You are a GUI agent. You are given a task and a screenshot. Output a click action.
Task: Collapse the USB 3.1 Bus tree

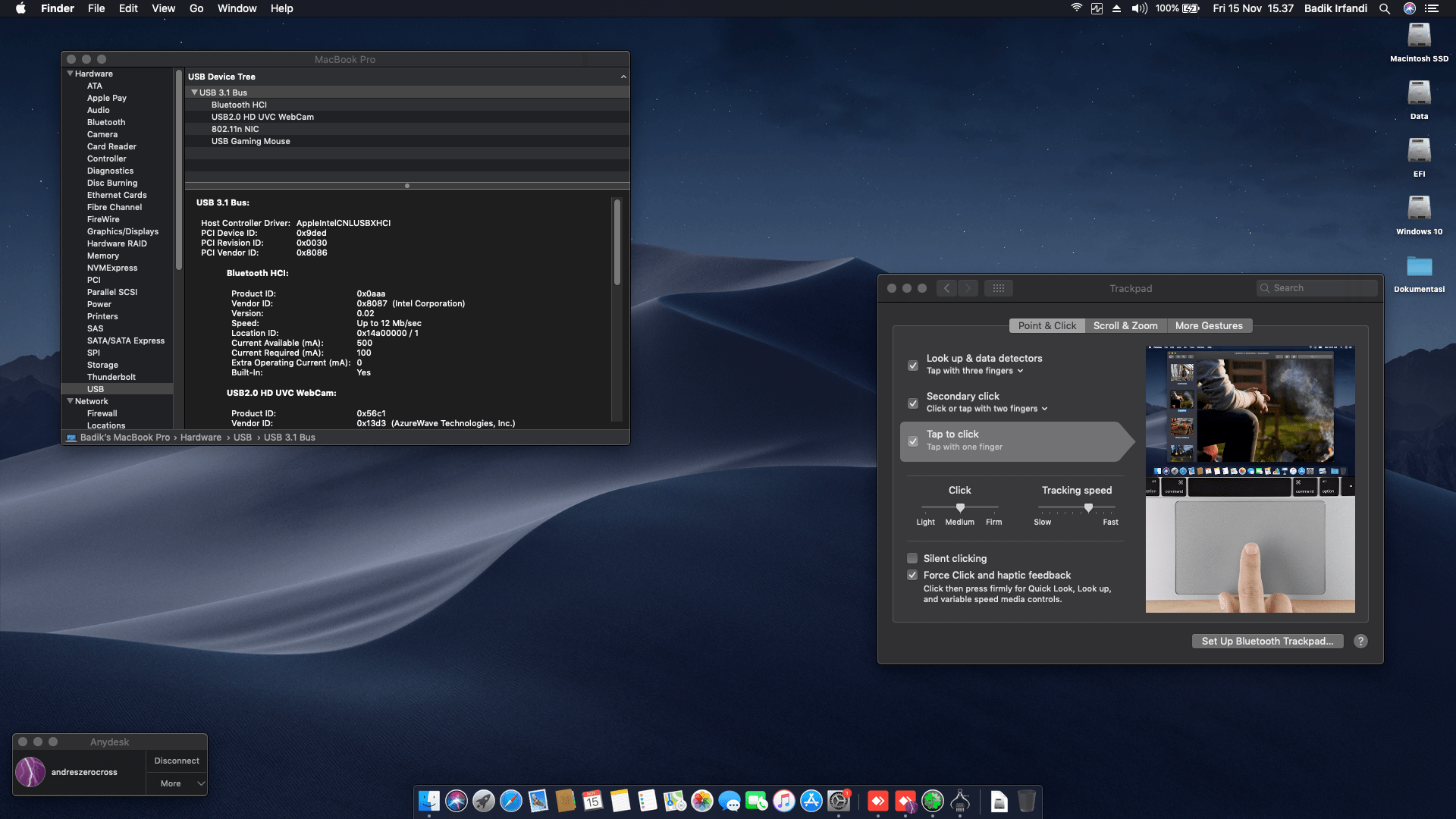click(x=194, y=93)
